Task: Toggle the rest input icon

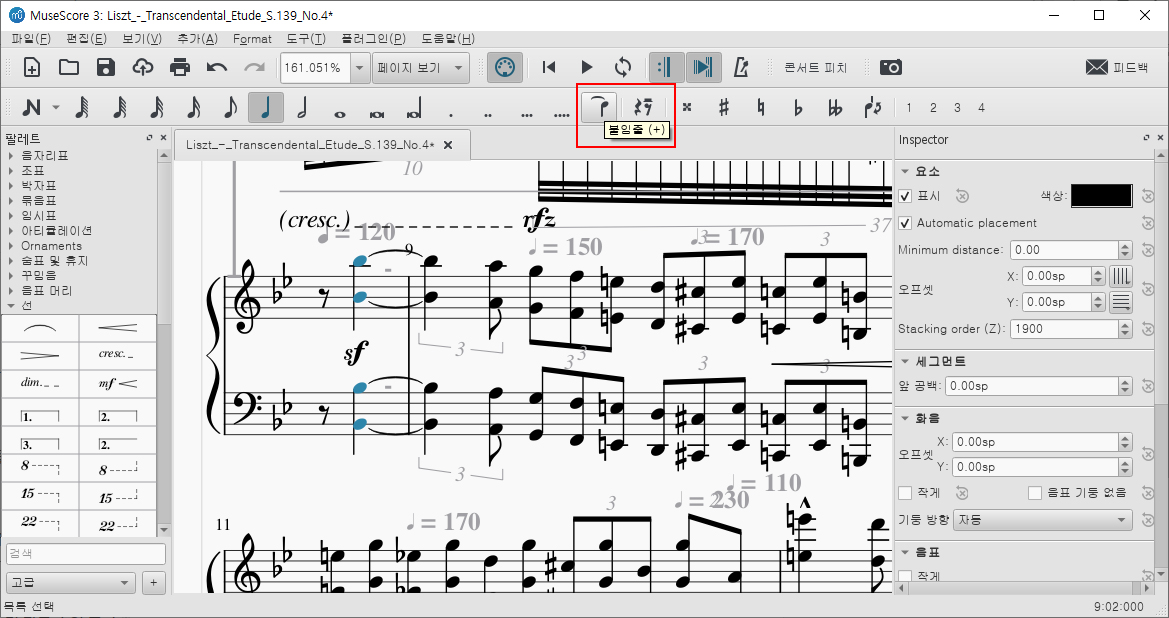Action: [642, 108]
